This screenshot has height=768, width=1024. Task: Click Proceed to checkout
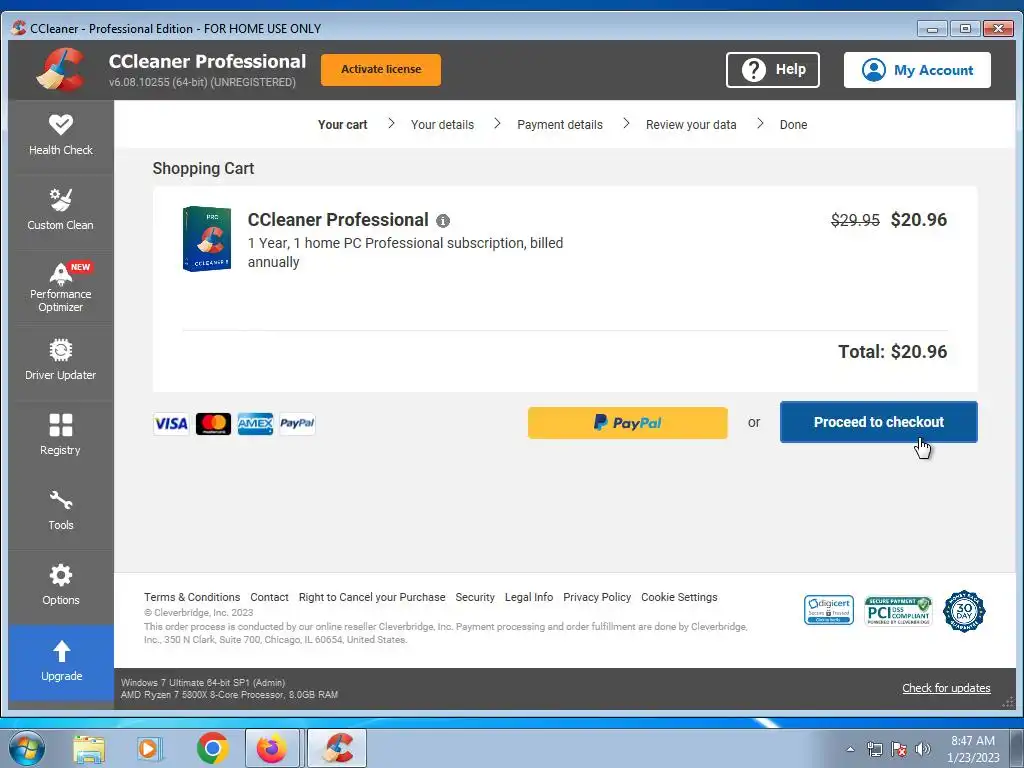[x=878, y=422]
